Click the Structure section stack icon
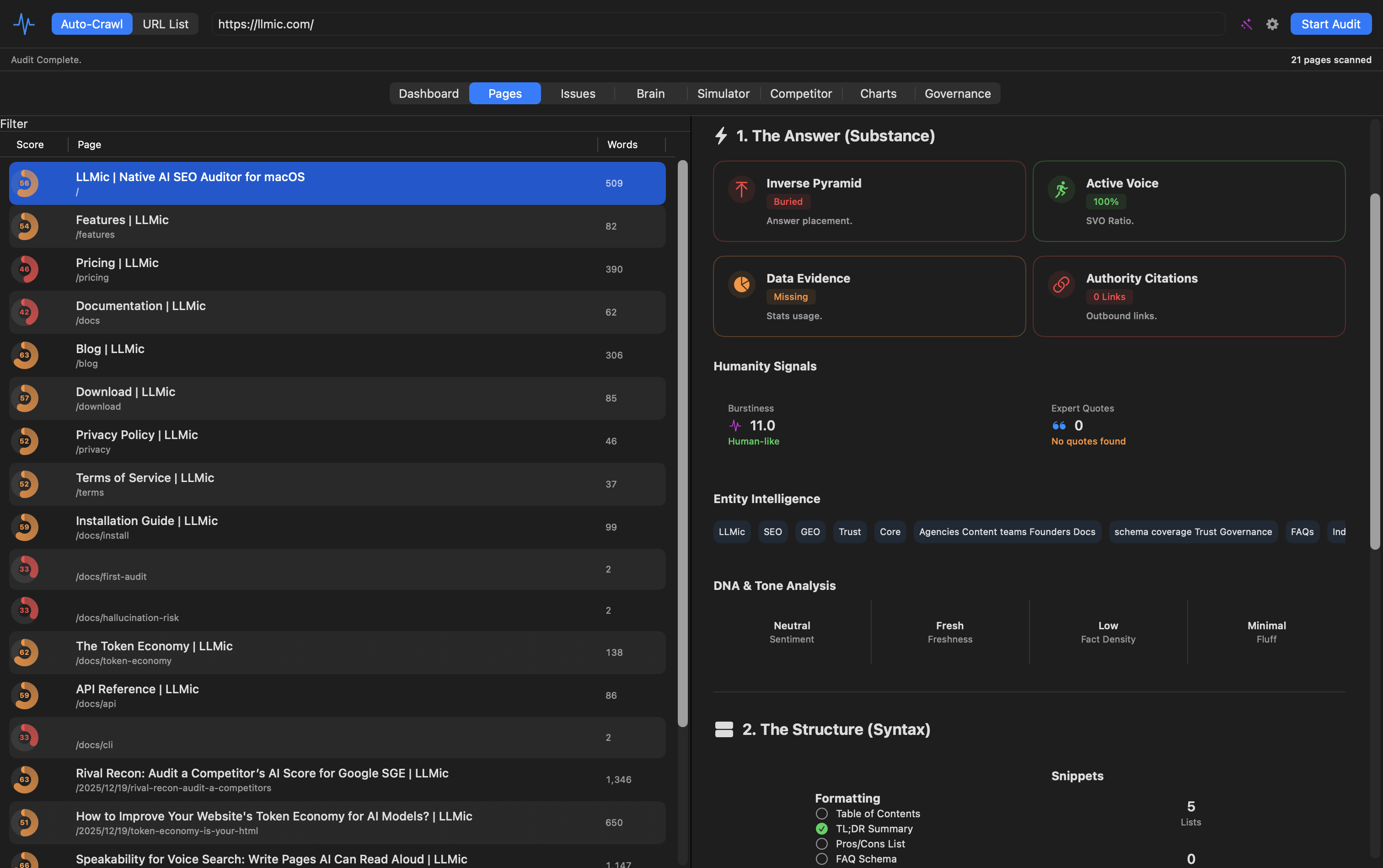 pos(724,729)
